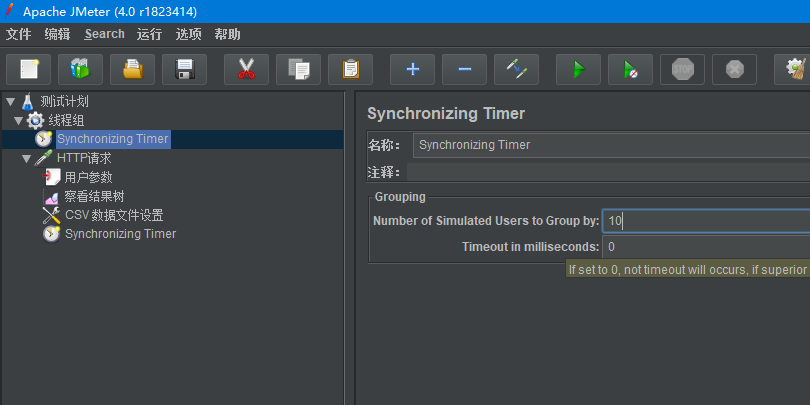This screenshot has width=810, height=405.
Task: Click the highlighted Synchronizing Timer clock icon
Action: click(43, 139)
